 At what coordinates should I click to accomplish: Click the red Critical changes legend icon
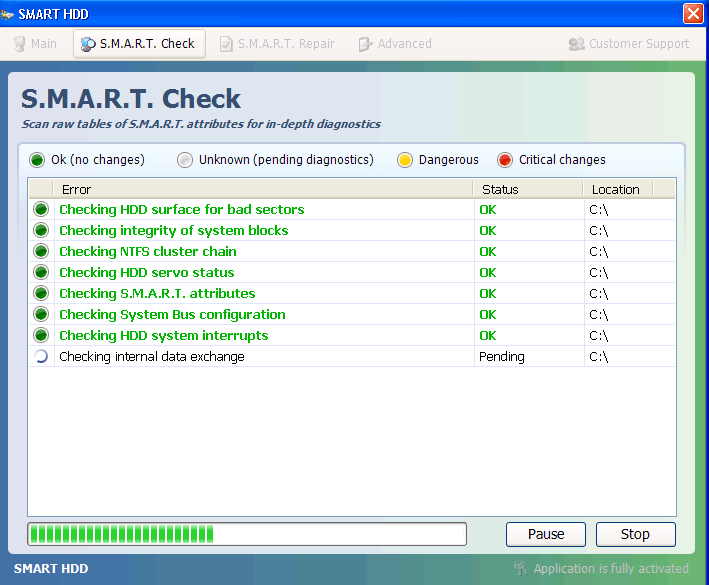coord(505,160)
